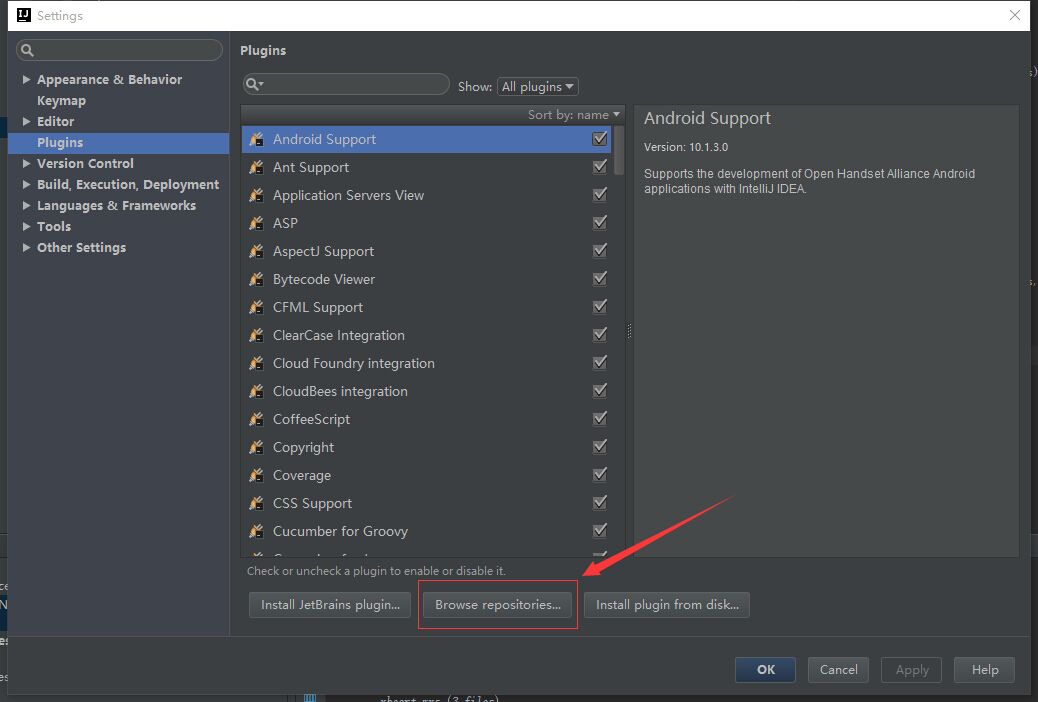Disable the Android Support plugin checkbox
Viewport: 1038px width, 702px height.
click(600, 139)
